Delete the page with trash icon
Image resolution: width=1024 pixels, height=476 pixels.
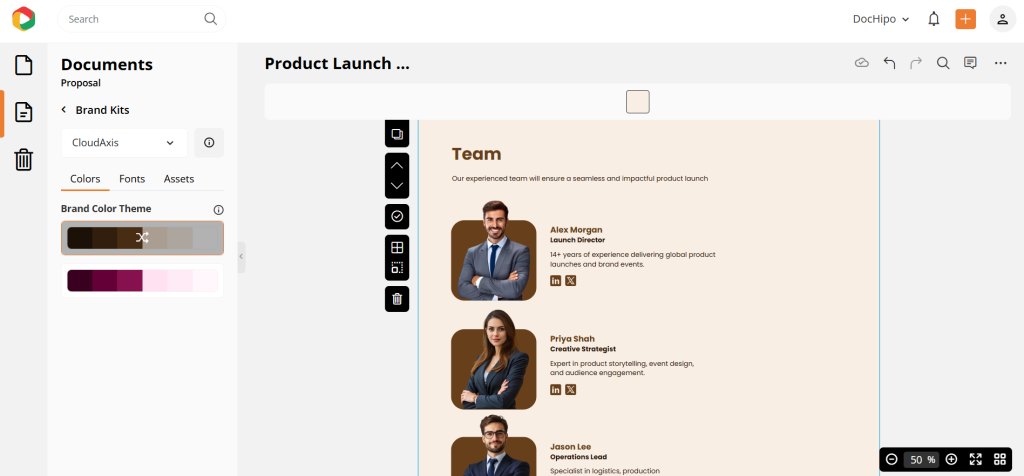coord(397,299)
